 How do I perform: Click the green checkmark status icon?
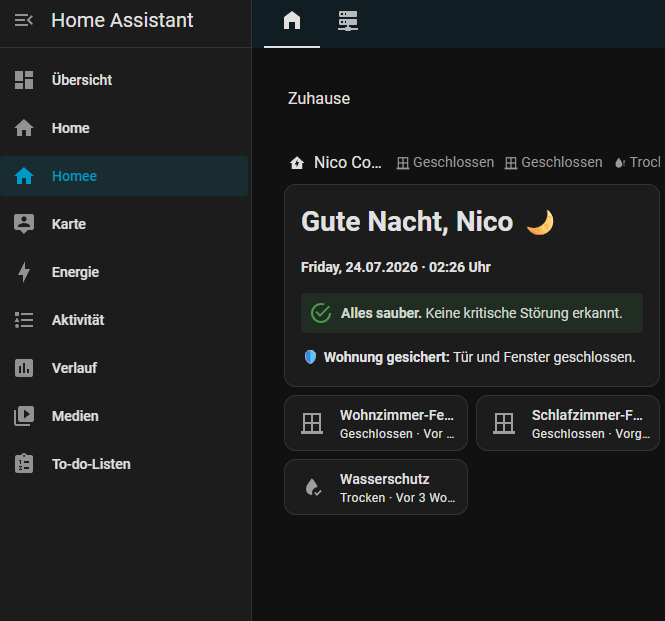[x=321, y=313]
